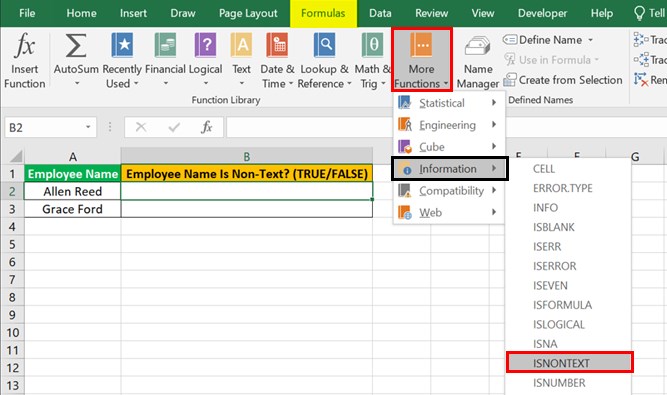Choose the ERROR.TYPE function
The image size is (667, 395).
coord(568,188)
